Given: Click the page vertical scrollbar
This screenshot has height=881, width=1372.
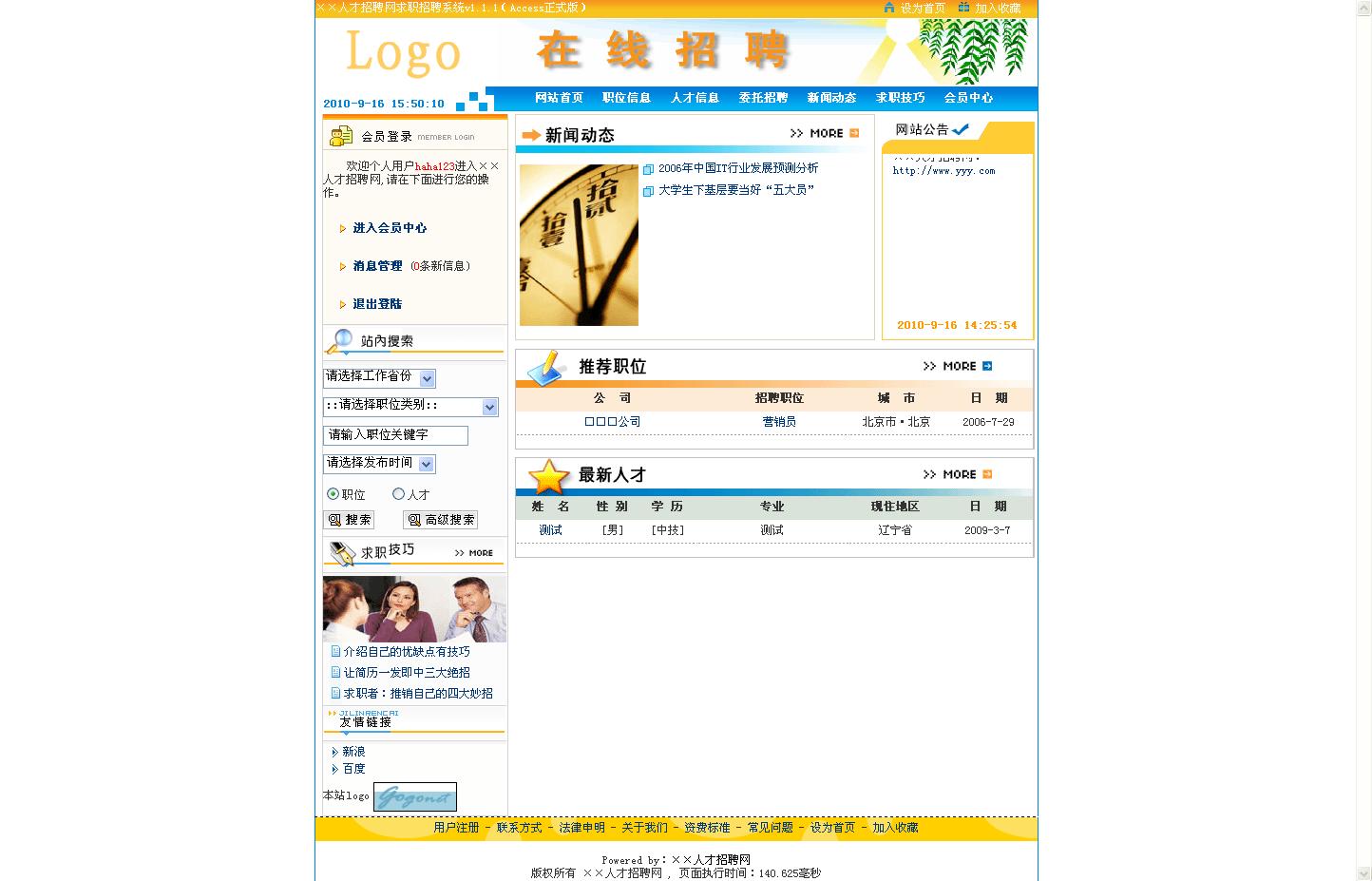Looking at the screenshot, I should pyautogui.click(x=1363, y=440).
